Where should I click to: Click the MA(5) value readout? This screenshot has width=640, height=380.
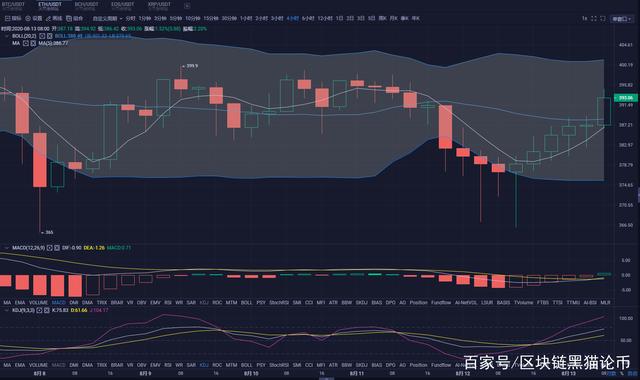point(53,43)
